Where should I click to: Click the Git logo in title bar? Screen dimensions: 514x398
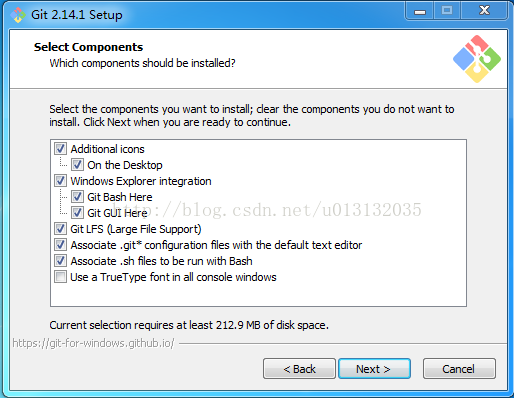[x=18, y=15]
